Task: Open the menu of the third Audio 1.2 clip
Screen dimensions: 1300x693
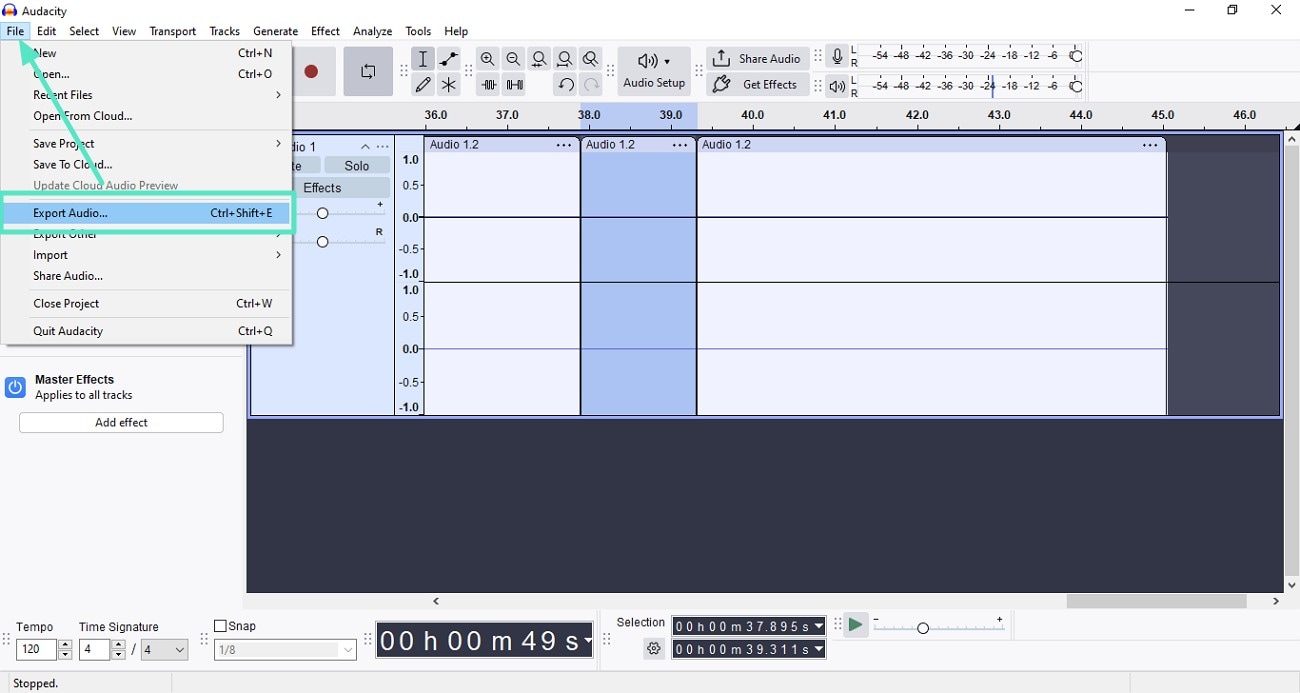Action: click(x=1150, y=145)
